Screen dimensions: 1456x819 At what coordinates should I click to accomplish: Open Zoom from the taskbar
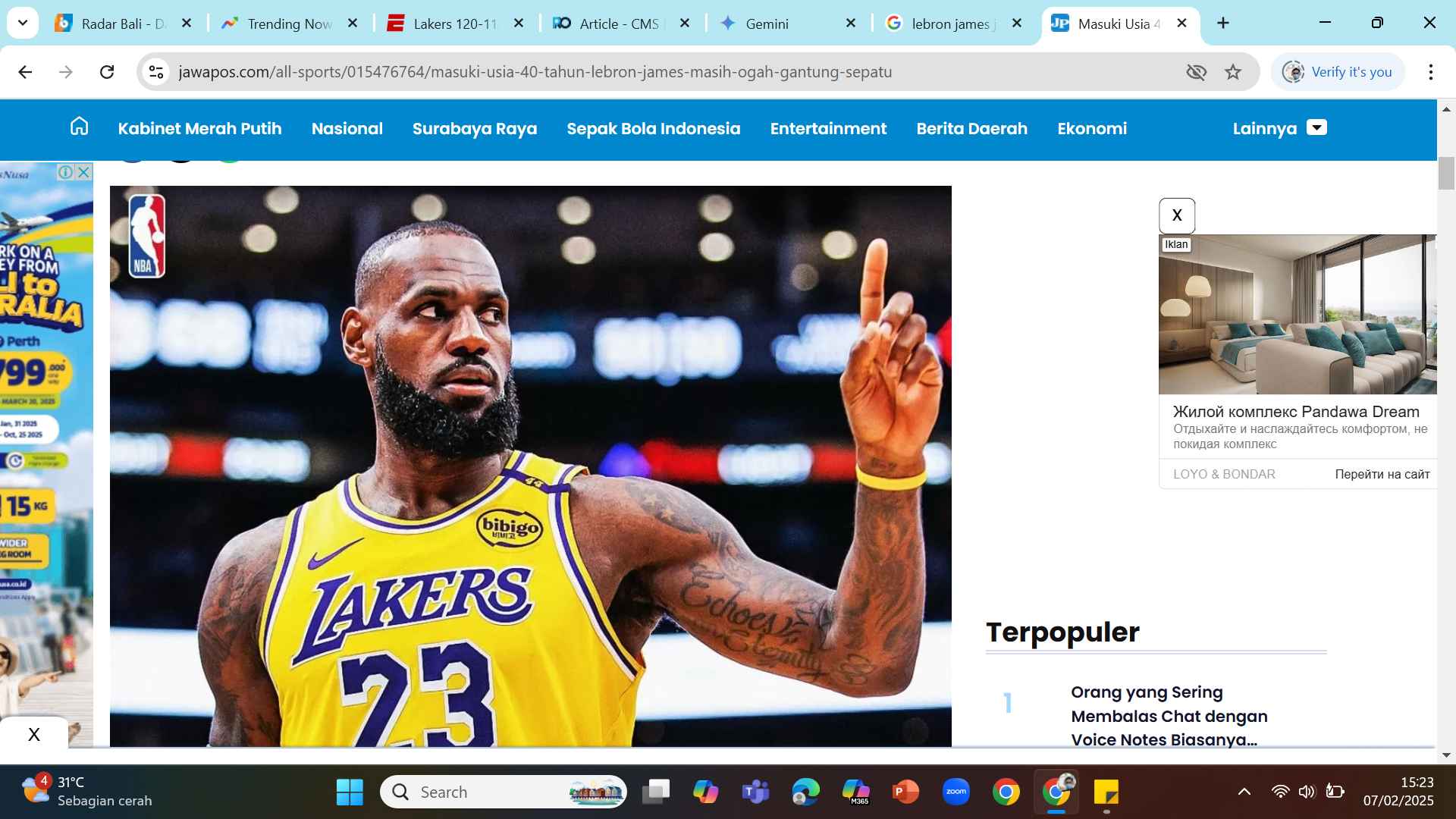click(956, 792)
